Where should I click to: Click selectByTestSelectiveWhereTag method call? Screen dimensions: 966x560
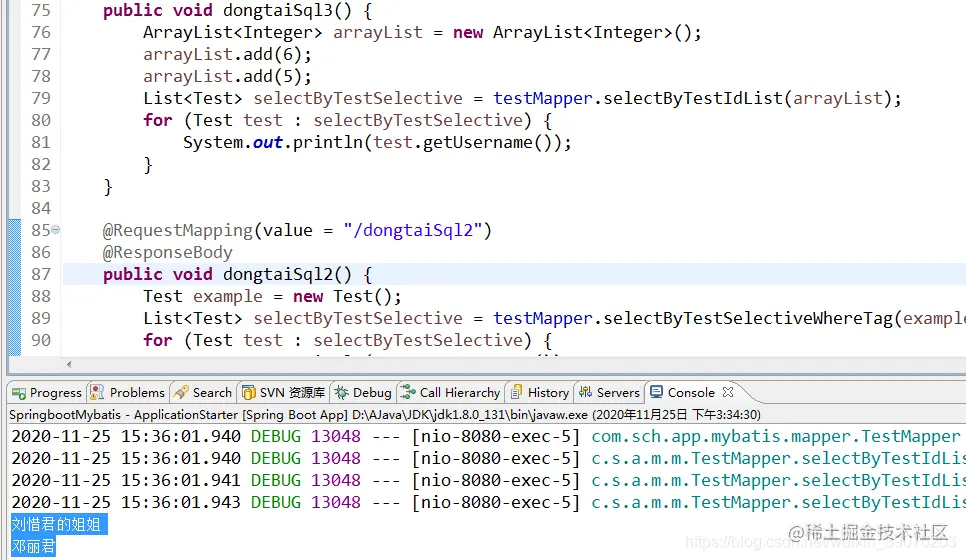[748, 318]
